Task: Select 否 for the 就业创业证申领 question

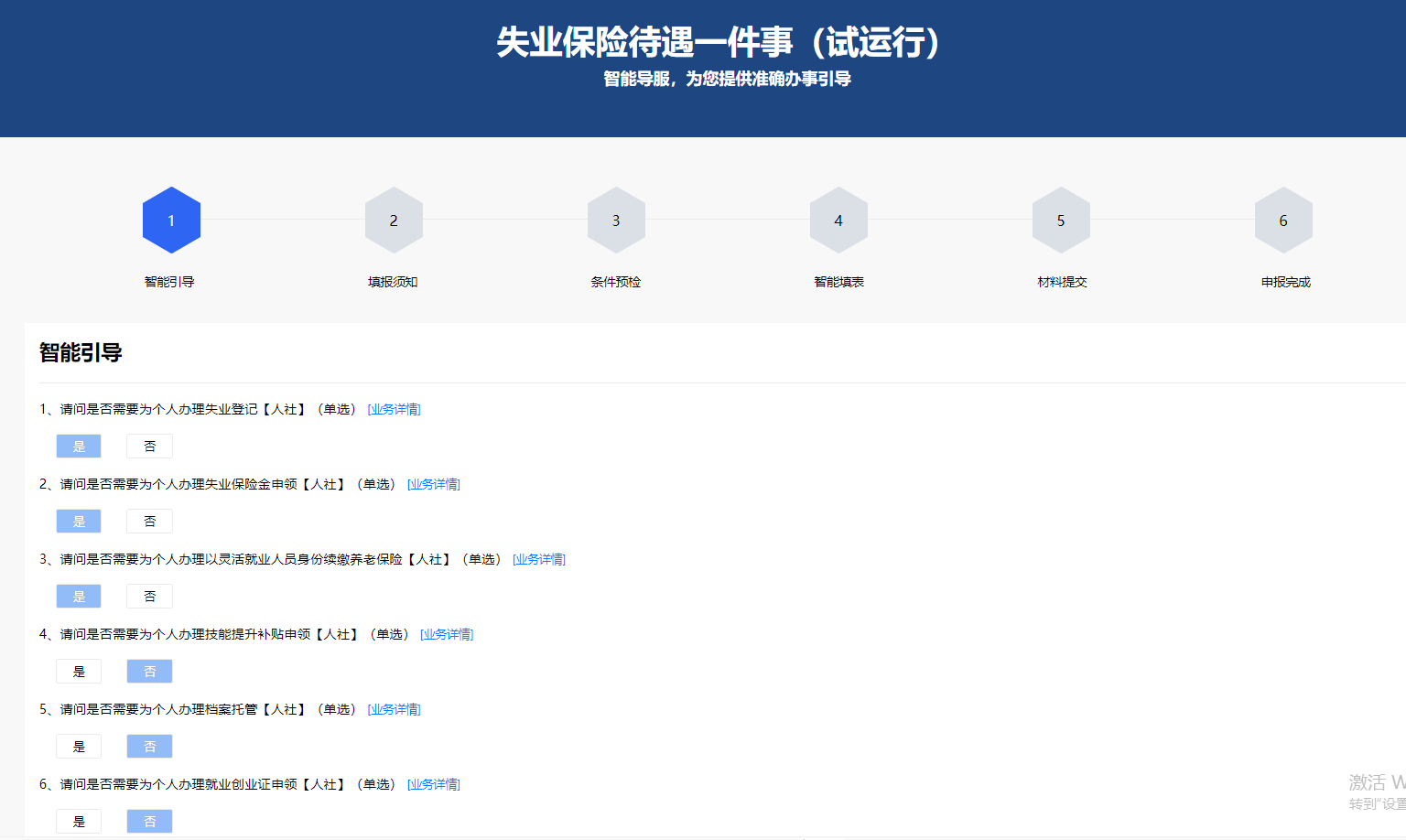Action: click(x=149, y=821)
